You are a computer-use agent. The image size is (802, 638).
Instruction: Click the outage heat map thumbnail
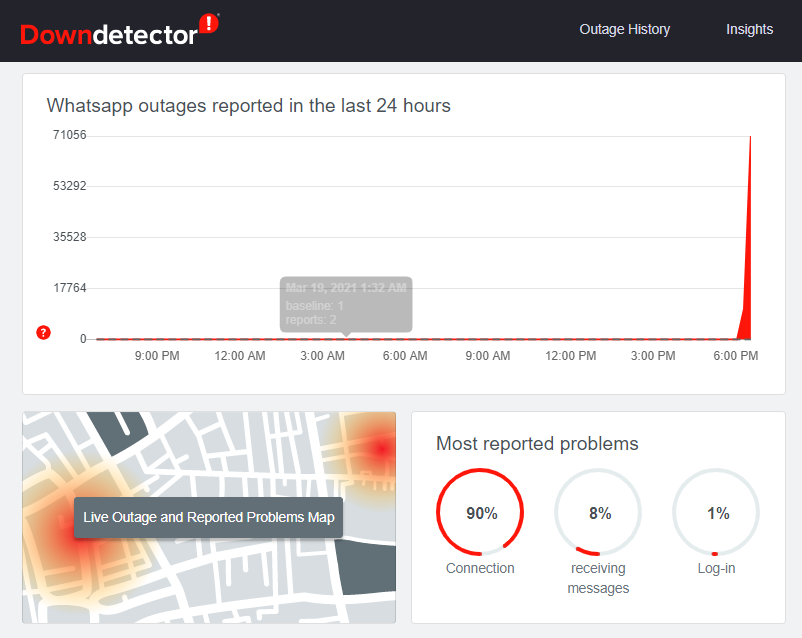209,517
